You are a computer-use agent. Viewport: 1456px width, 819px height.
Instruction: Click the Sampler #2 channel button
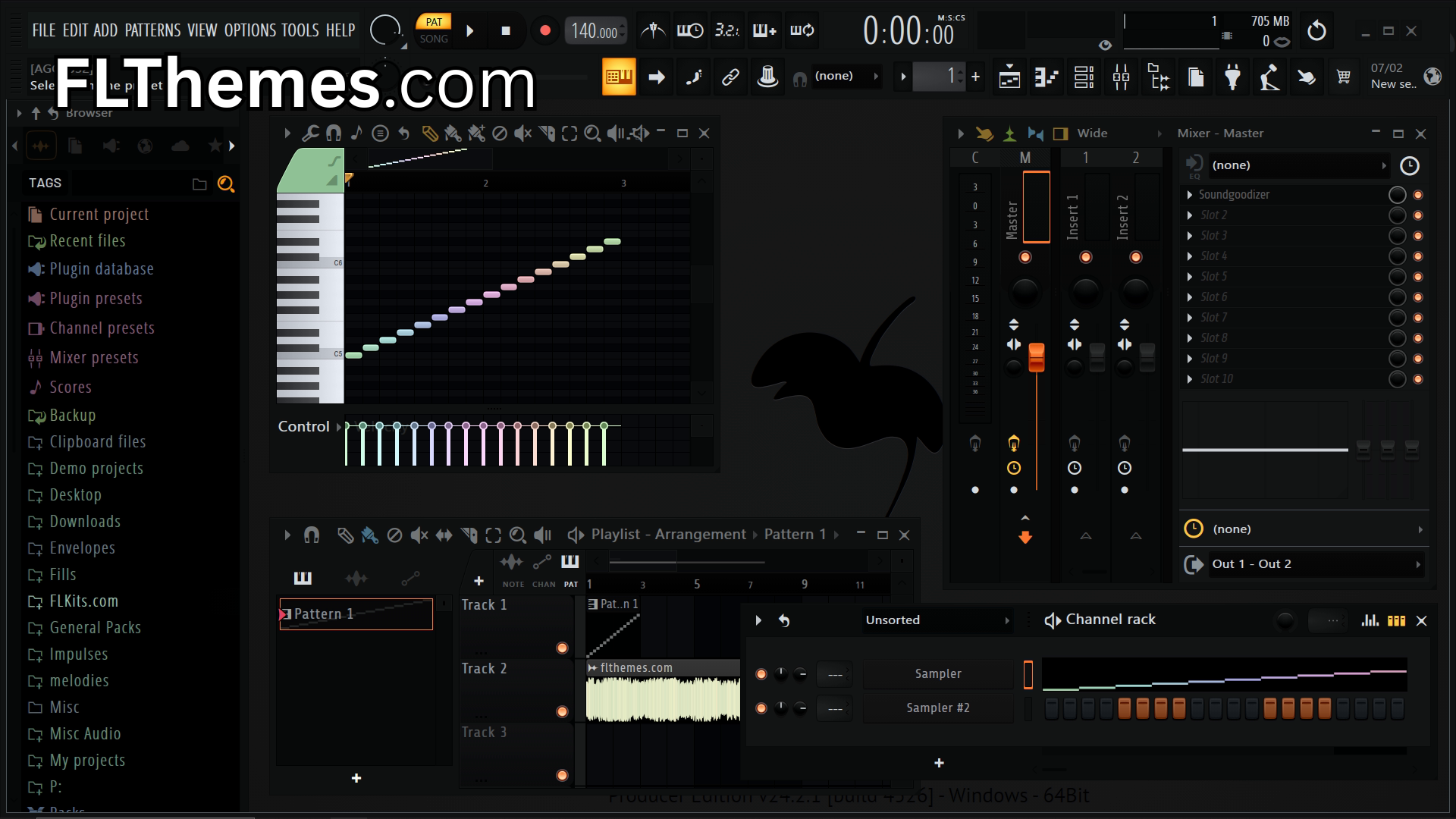tap(938, 708)
